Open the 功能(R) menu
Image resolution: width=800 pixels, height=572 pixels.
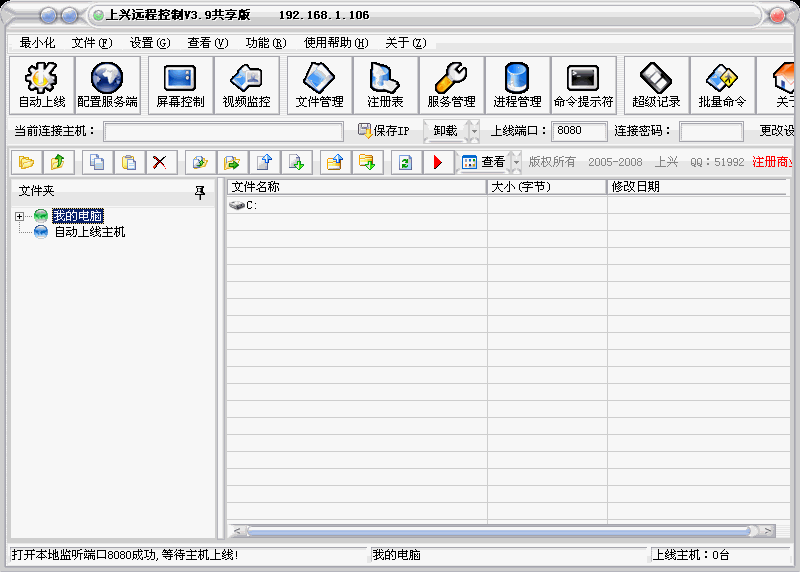(265, 43)
